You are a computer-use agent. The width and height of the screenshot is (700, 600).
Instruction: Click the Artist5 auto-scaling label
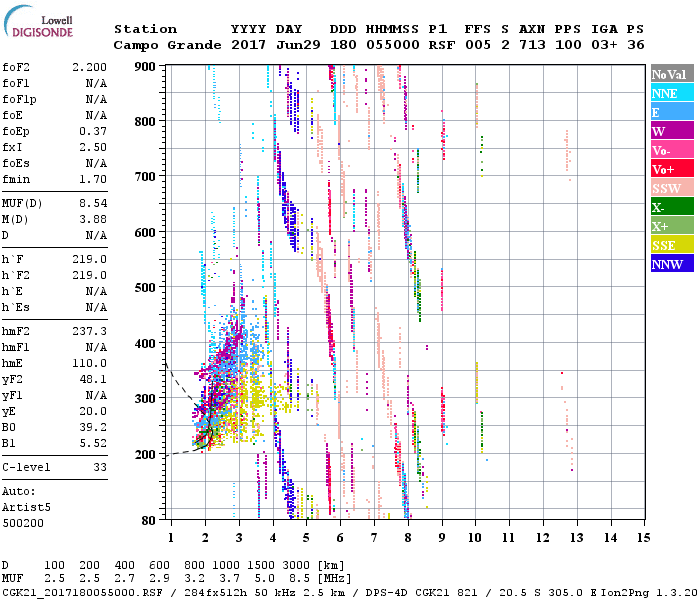(x=26, y=508)
